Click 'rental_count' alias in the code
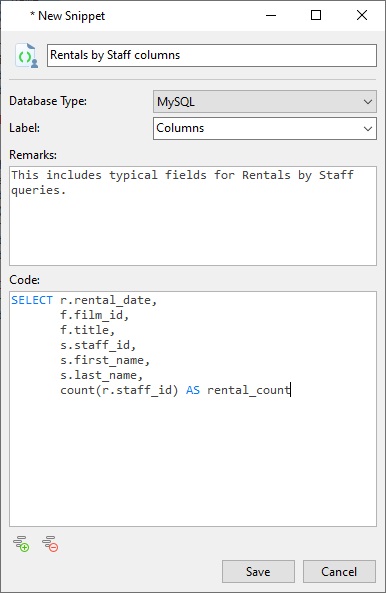 [x=248, y=390]
